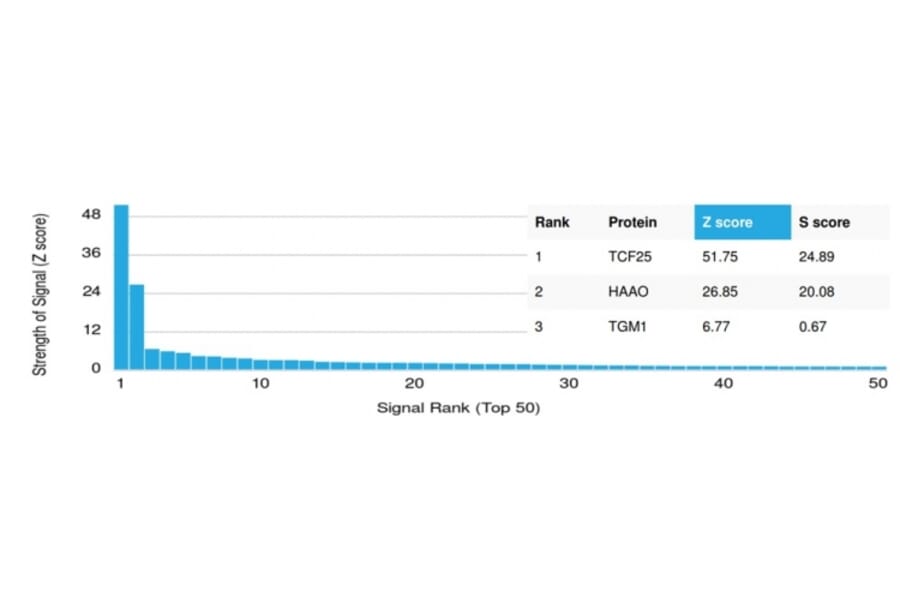The width and height of the screenshot is (900, 594).
Task: Click the Rank column header
Action: [552, 222]
